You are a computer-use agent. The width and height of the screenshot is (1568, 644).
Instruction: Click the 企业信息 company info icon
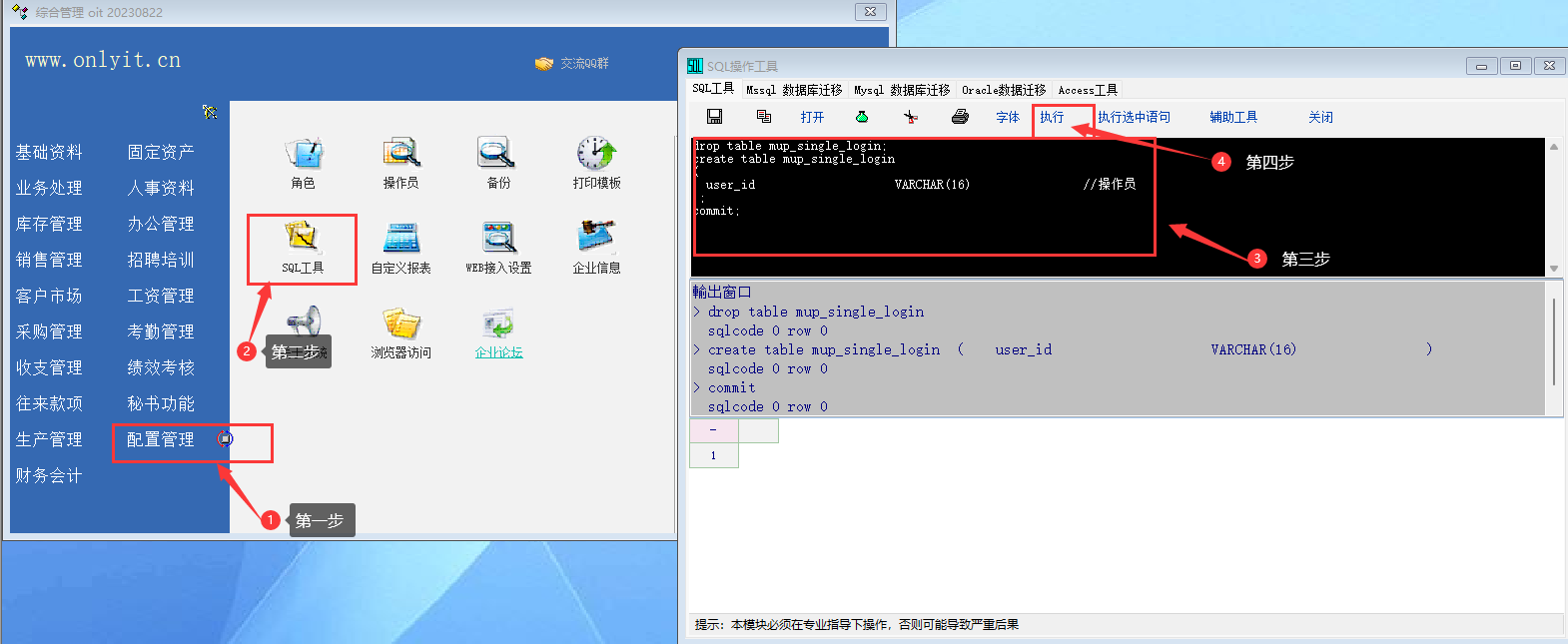pyautogui.click(x=596, y=240)
